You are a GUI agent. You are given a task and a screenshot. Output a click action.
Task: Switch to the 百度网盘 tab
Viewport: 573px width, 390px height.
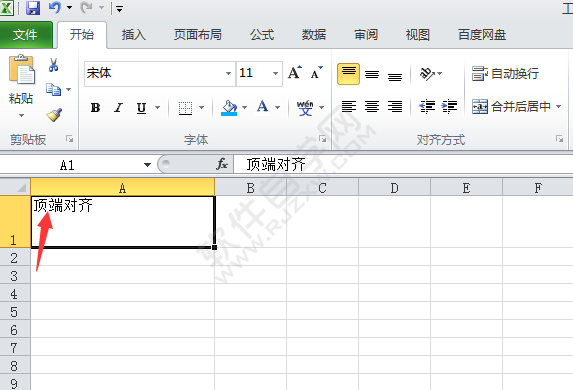pyautogui.click(x=482, y=35)
